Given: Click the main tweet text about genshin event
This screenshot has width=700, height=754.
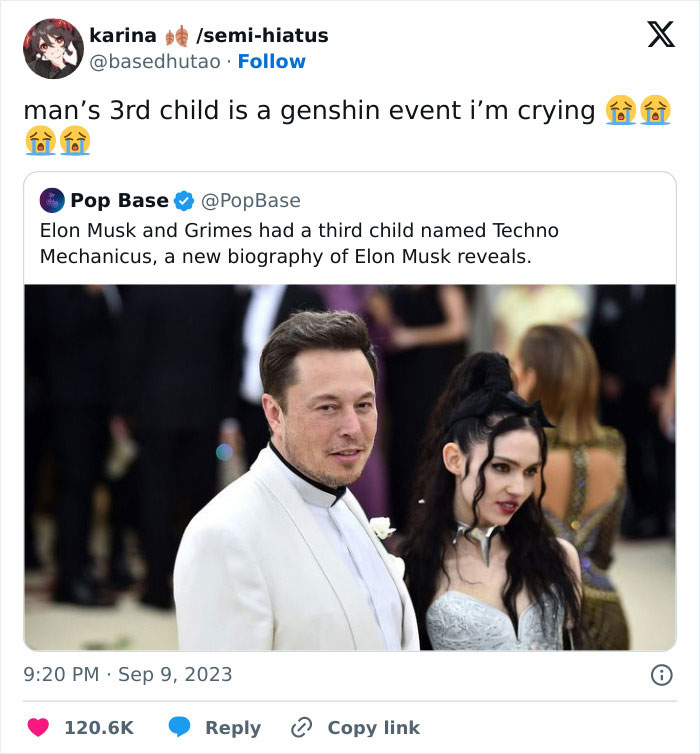Looking at the screenshot, I should 310,110.
